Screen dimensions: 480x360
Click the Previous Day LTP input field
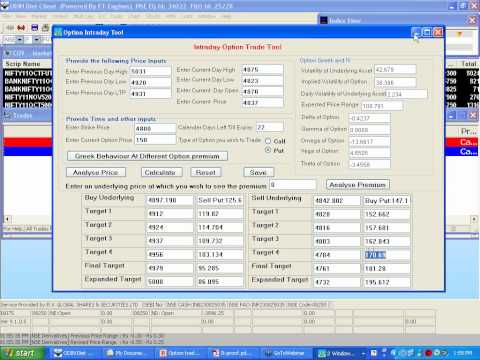150,94
